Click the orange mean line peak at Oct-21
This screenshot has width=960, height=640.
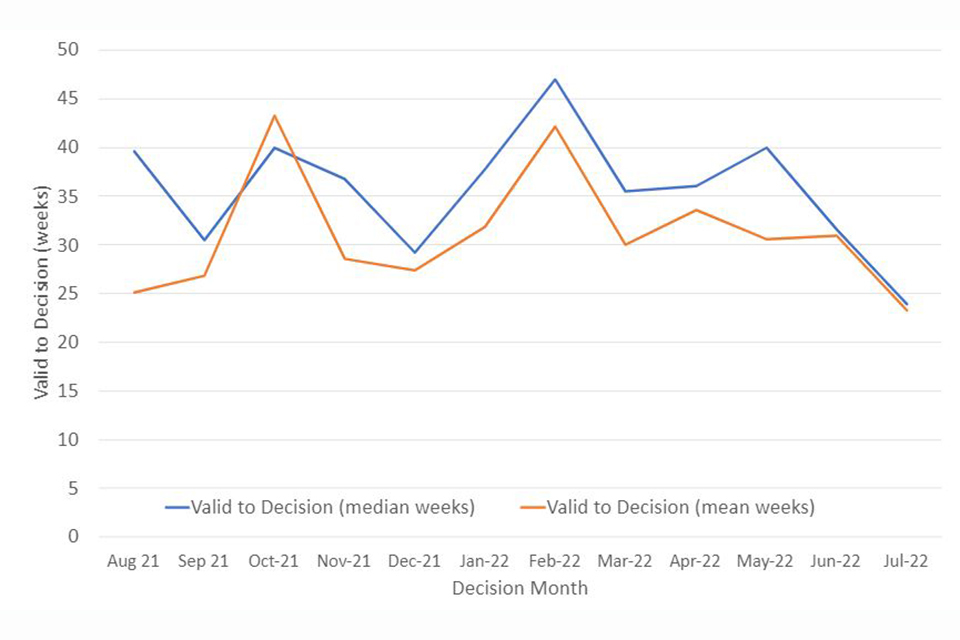(274, 116)
